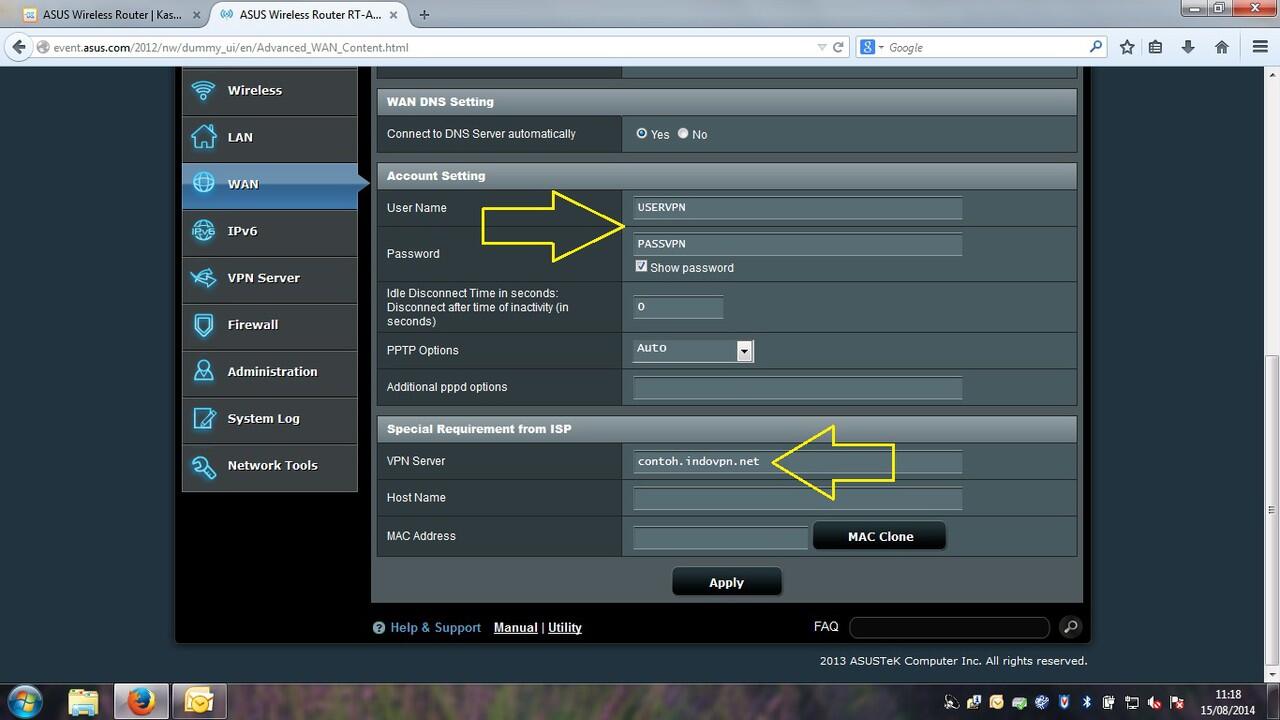Viewport: 1280px width, 720px height.
Task: Open the Outlook icon on the taskbar
Action: tap(199, 701)
